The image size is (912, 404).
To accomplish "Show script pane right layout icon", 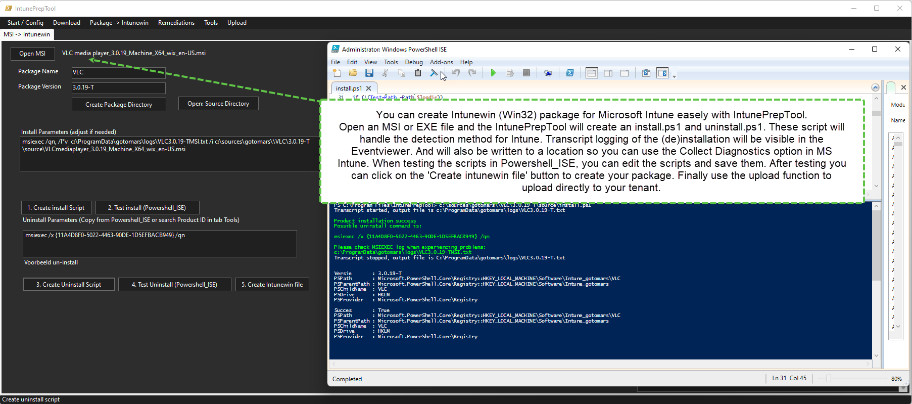I will click(608, 73).
